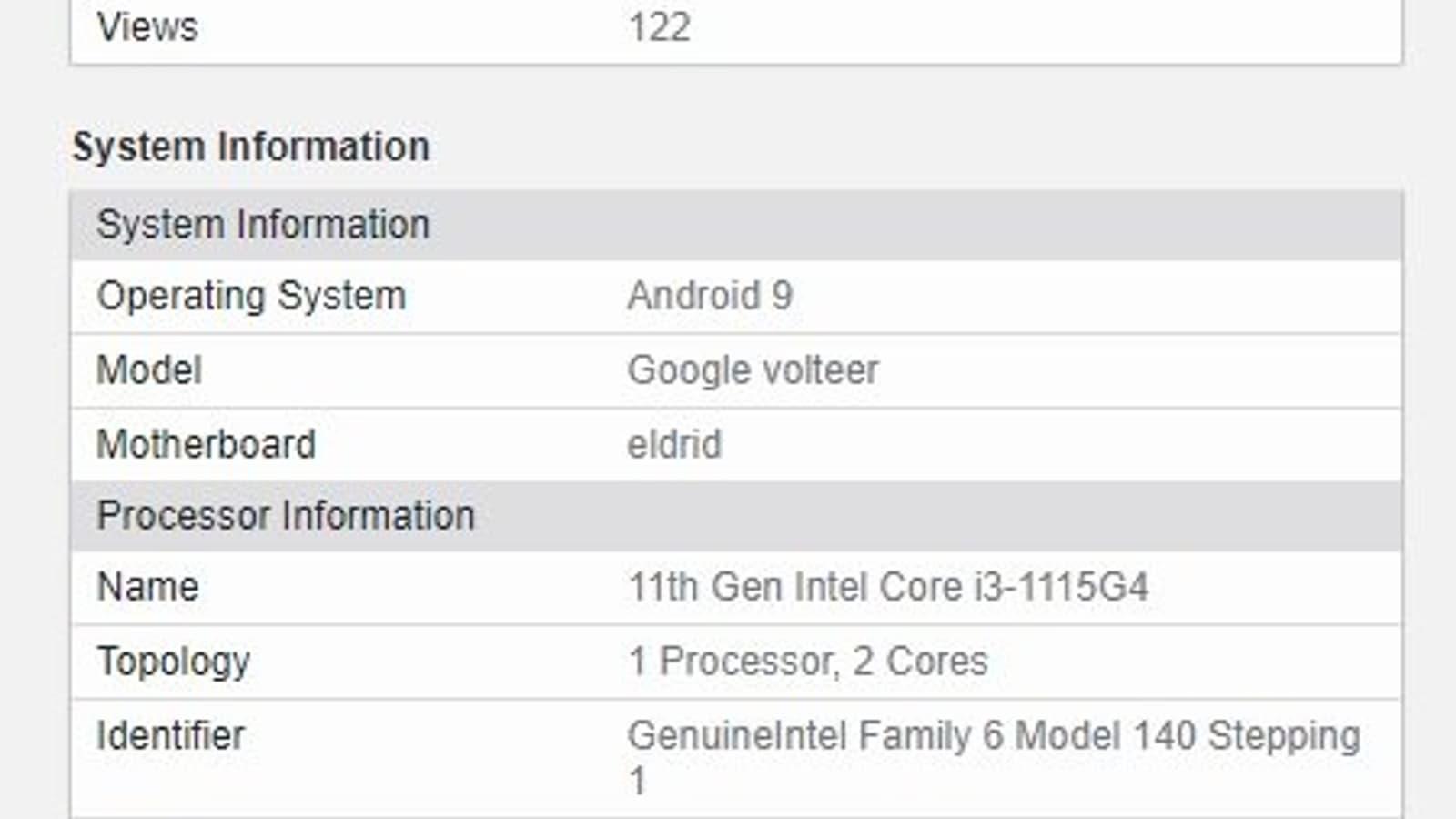Click blank page area right of bold heading
Screen dimensions: 1456x819
tap(910, 147)
